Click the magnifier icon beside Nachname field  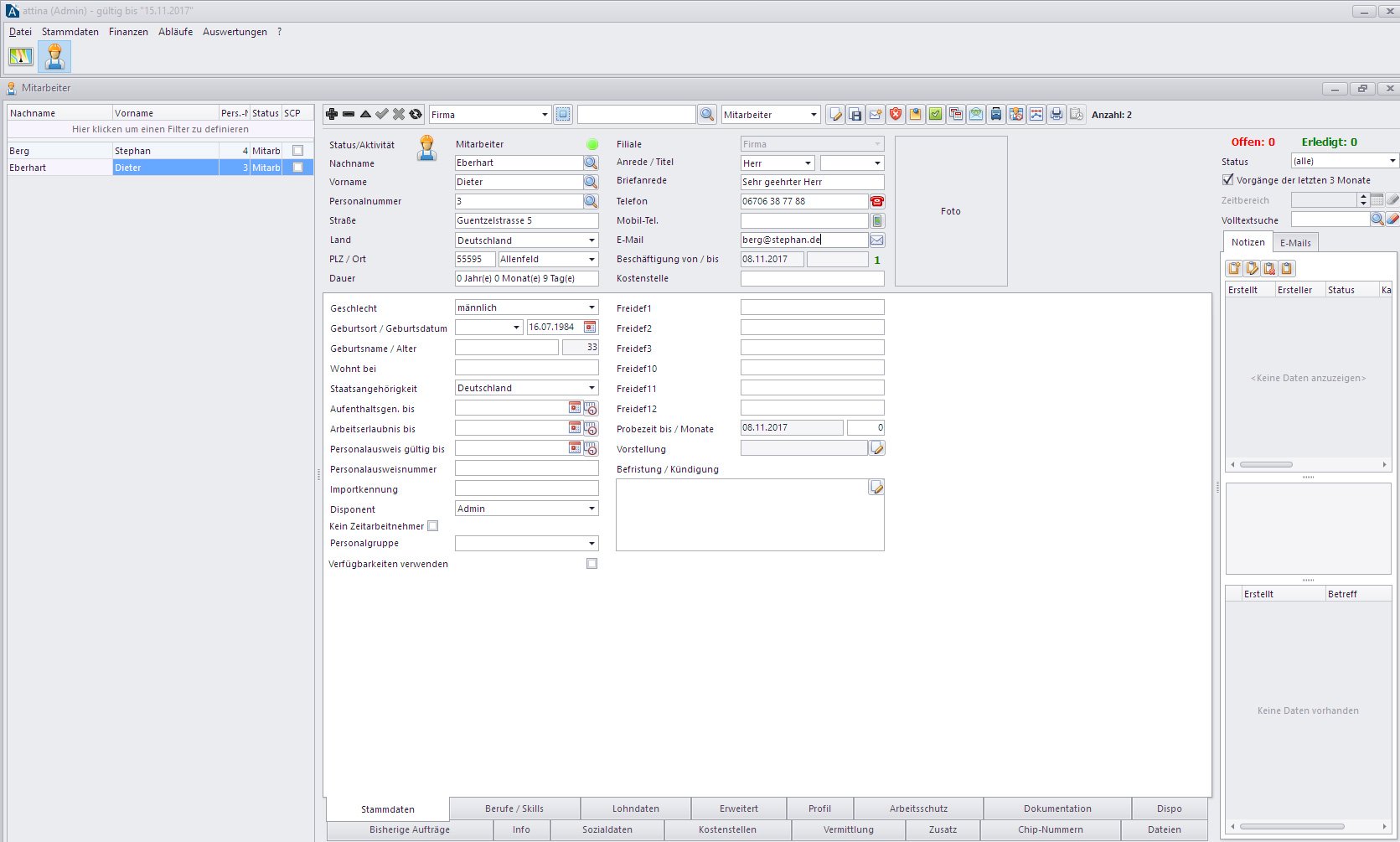591,163
